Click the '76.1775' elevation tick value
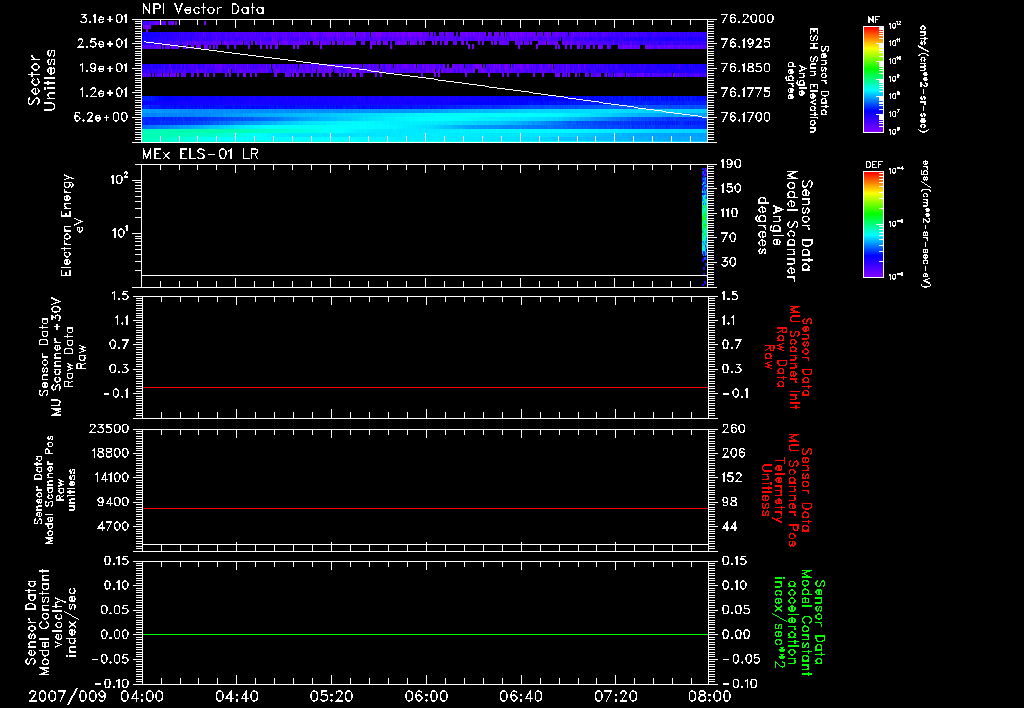This screenshot has height=708, width=1024. point(746,93)
